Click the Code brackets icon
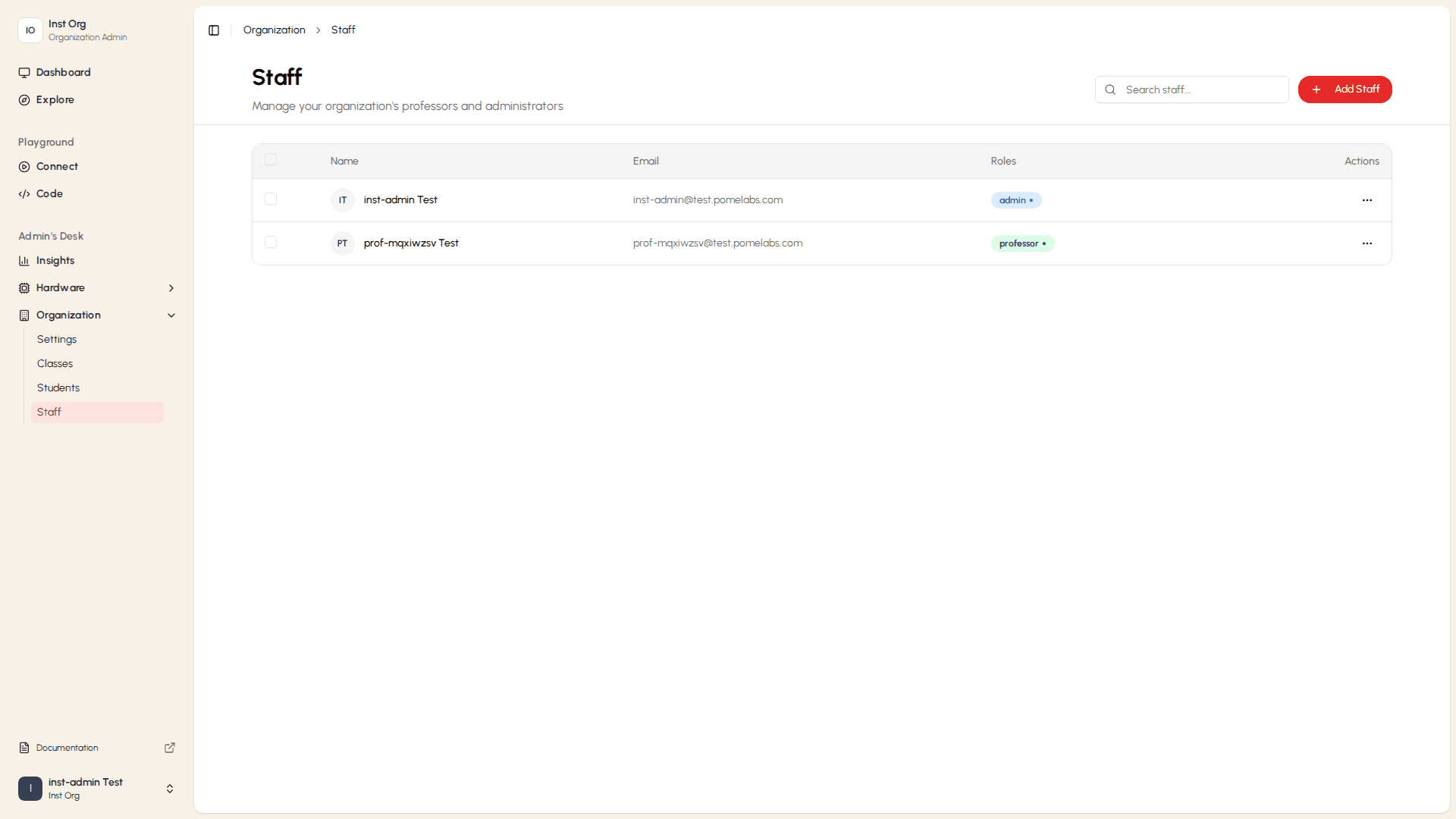Image resolution: width=1456 pixels, height=819 pixels. point(24,194)
